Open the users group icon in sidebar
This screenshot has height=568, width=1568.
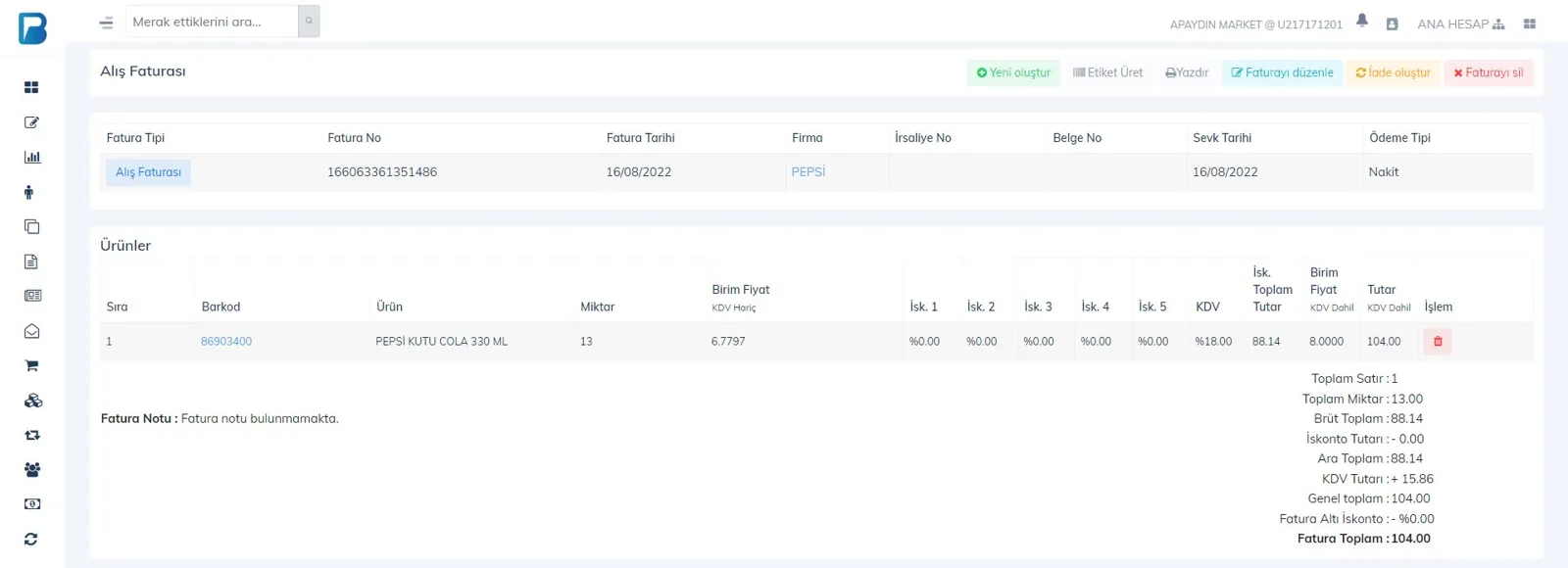click(x=31, y=470)
